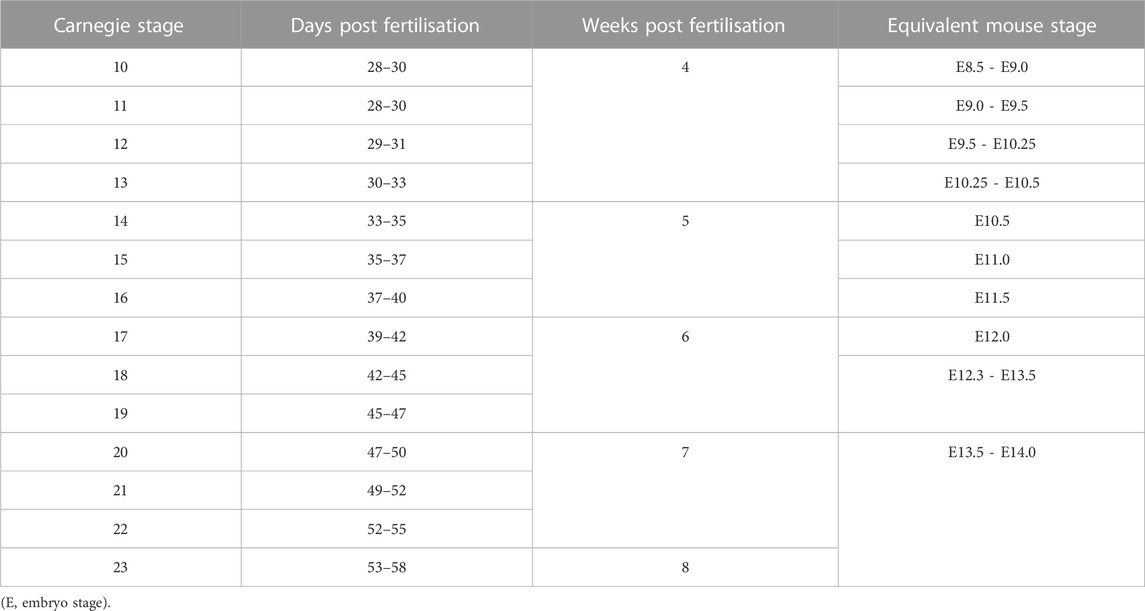
Task: Select the Equivalent mouse stage header
Action: coord(992,26)
